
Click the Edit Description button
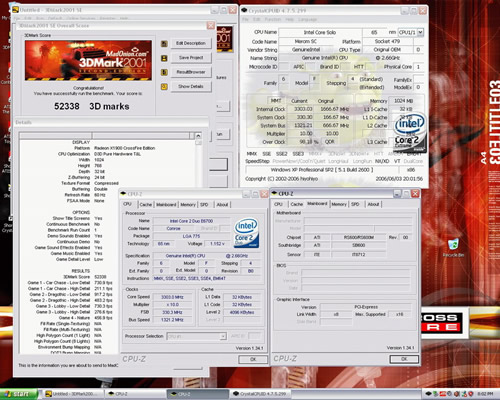click(x=191, y=43)
